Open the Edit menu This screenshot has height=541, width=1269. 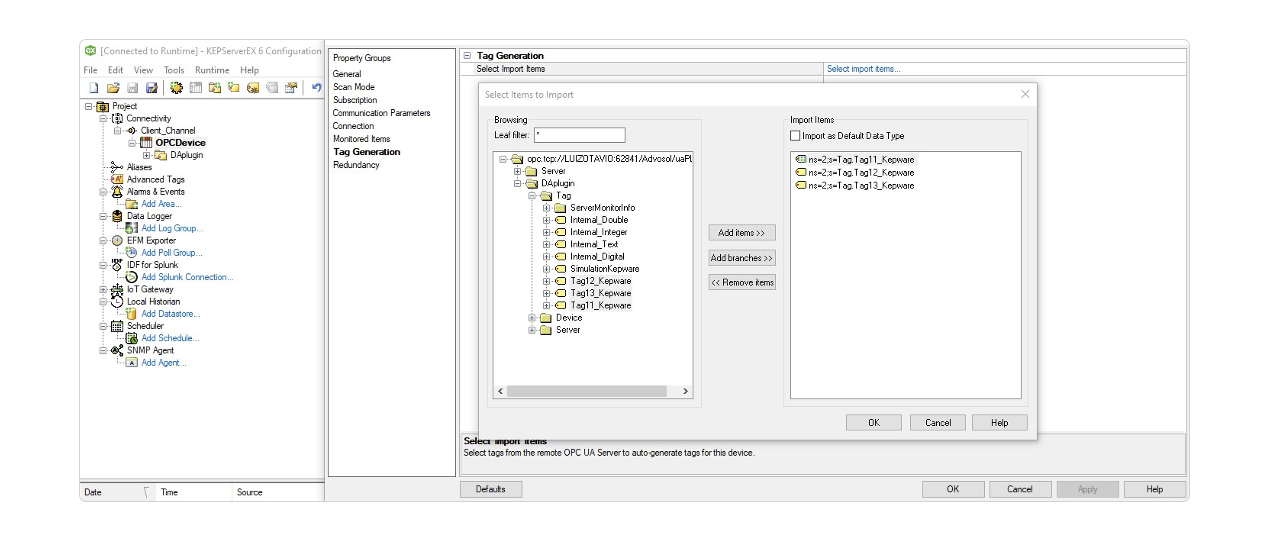[116, 70]
